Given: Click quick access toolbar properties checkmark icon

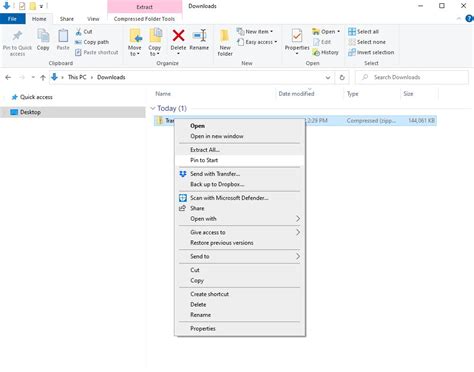Looking at the screenshot, I should coord(22,6).
